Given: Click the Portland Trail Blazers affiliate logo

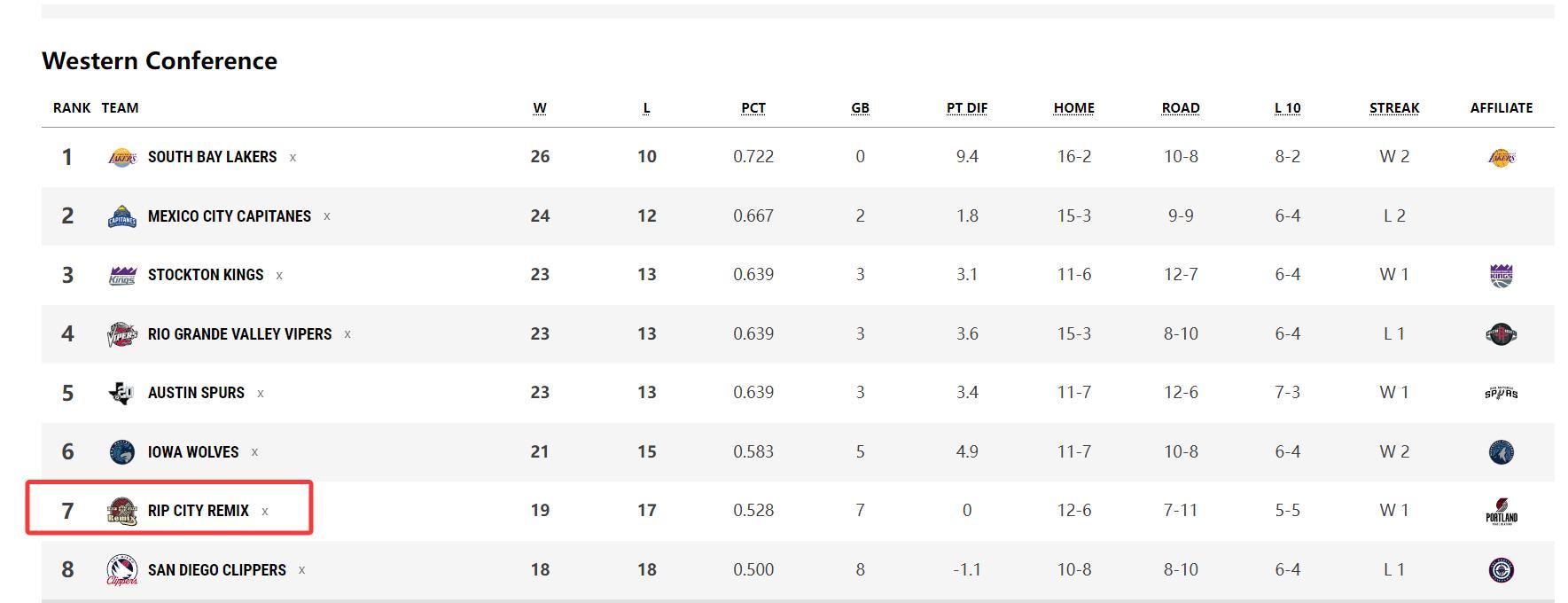Looking at the screenshot, I should click(1501, 512).
